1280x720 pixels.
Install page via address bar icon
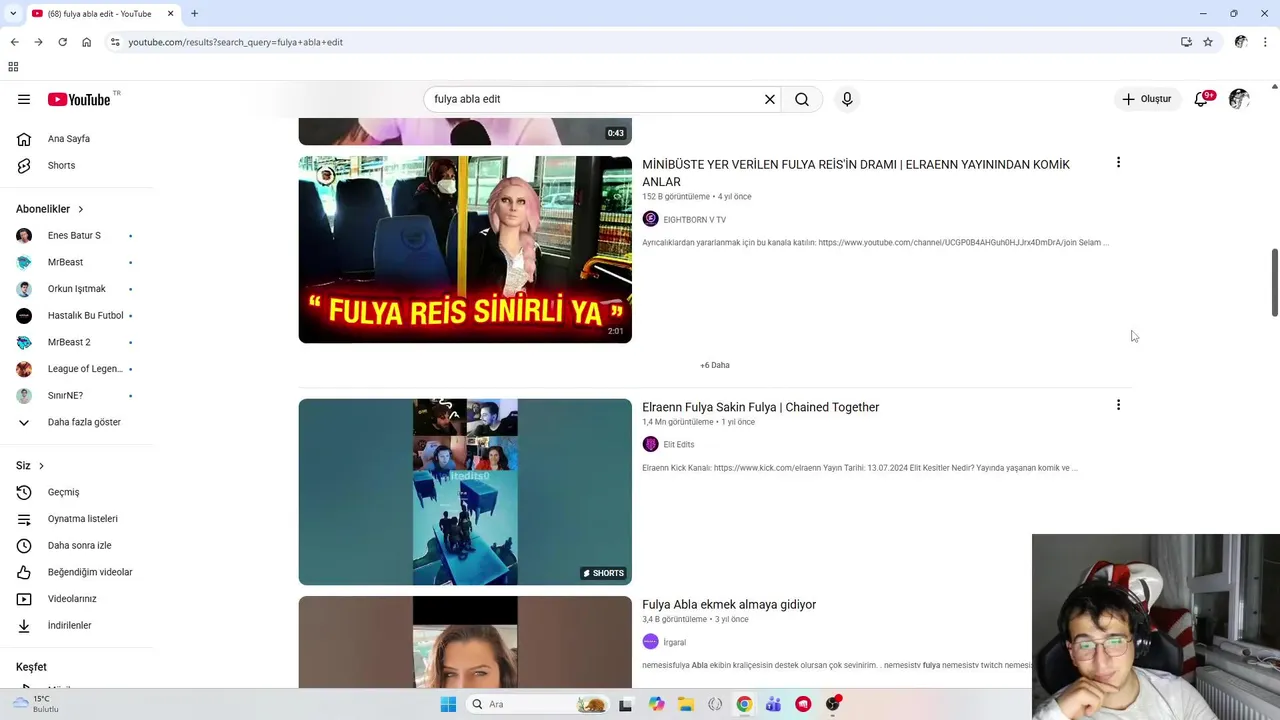tap(1186, 42)
